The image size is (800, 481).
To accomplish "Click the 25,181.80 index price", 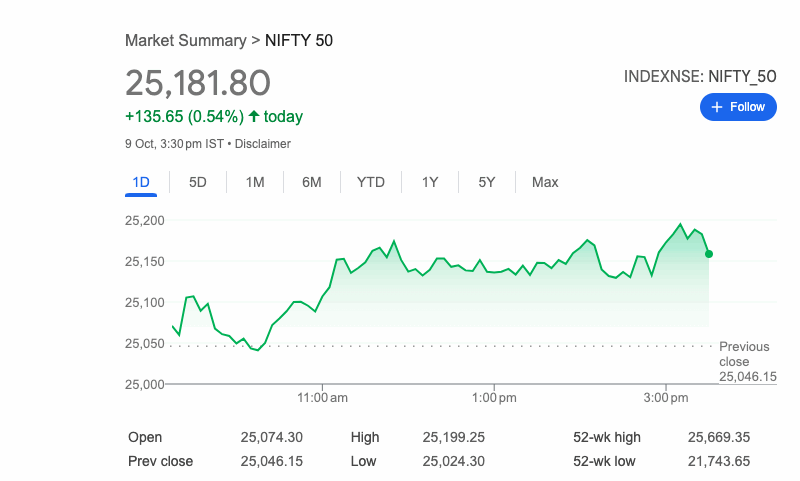I will [x=198, y=83].
